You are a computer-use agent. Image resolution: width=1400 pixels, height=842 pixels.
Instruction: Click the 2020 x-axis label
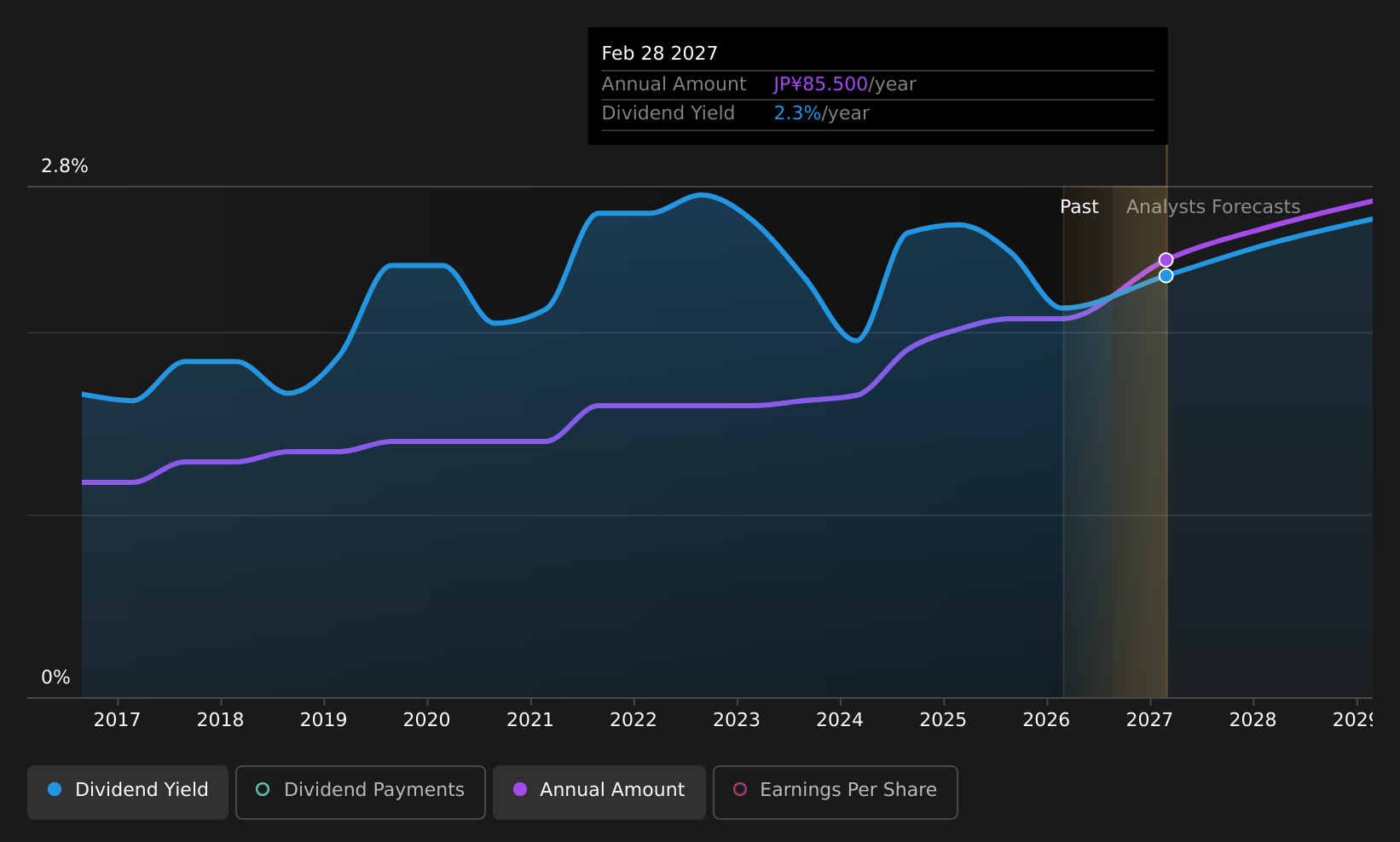tap(426, 720)
